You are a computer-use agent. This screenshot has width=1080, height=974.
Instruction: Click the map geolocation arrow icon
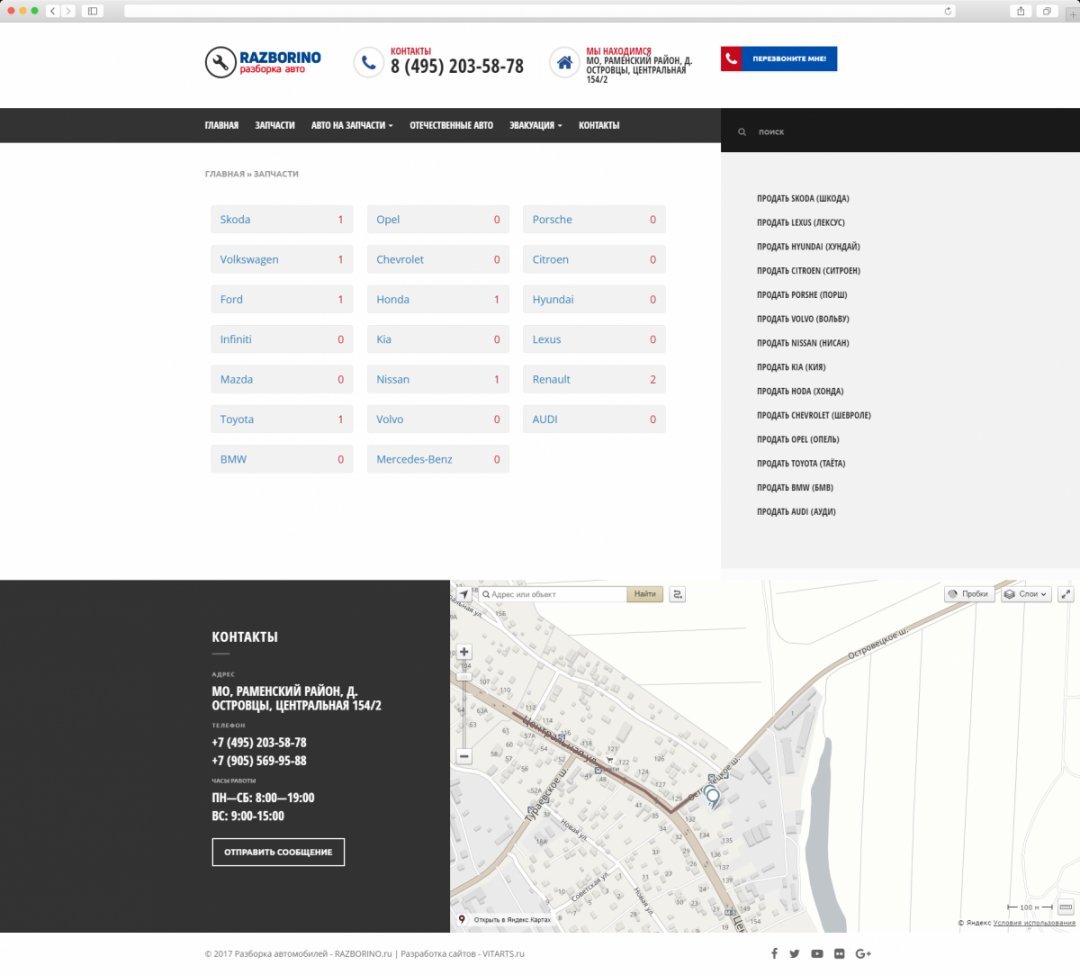(464, 594)
